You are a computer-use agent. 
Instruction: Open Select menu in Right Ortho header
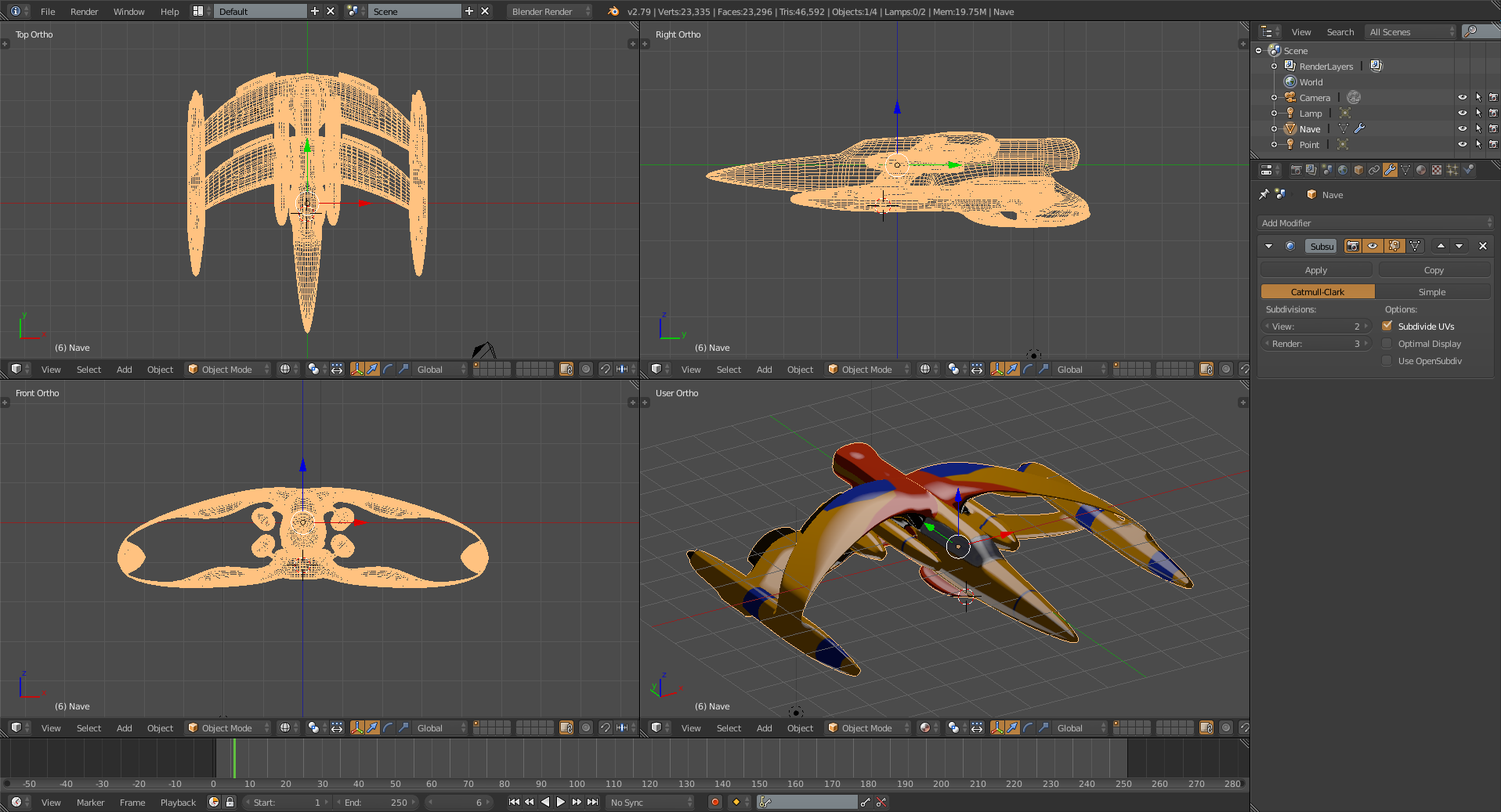[x=729, y=369]
